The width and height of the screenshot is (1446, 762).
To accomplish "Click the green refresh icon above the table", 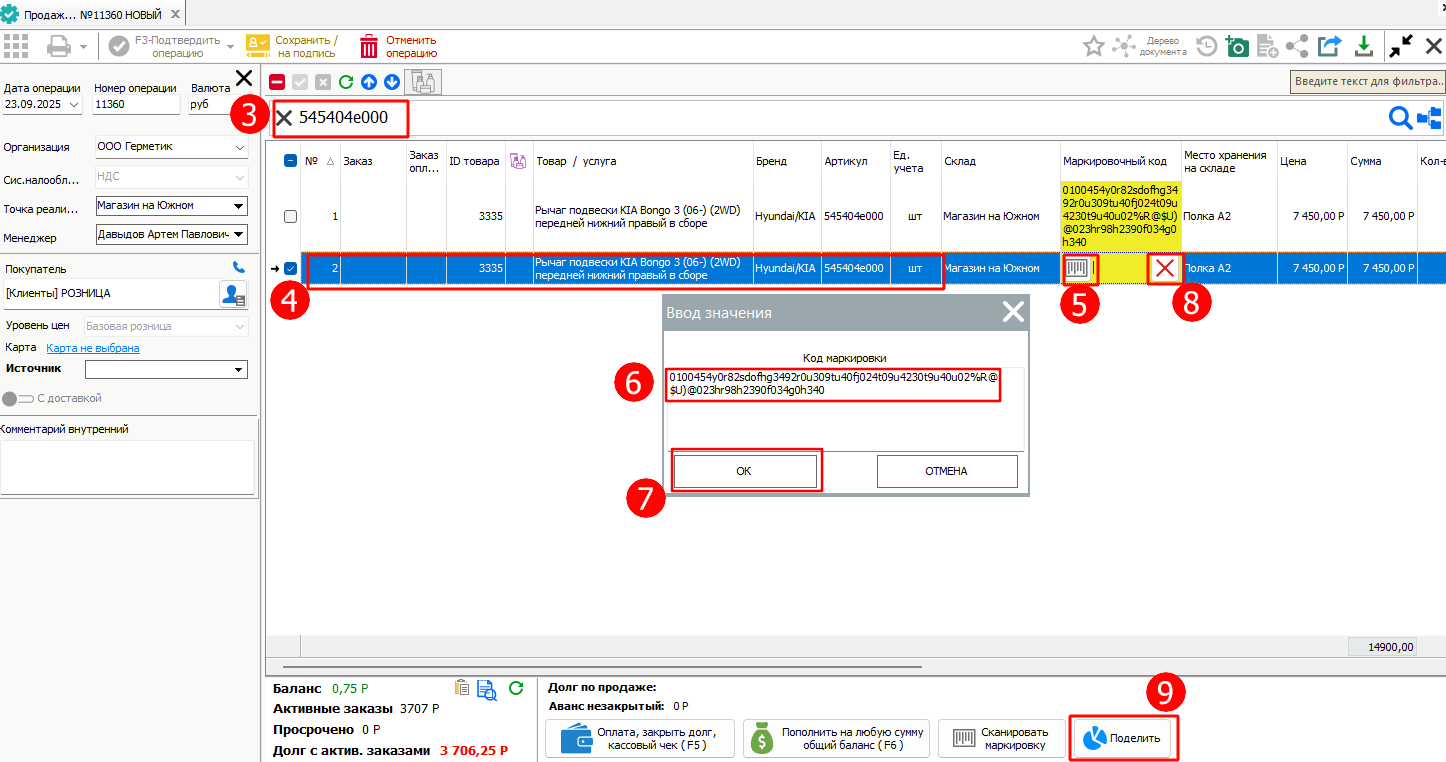I will 346,82.
